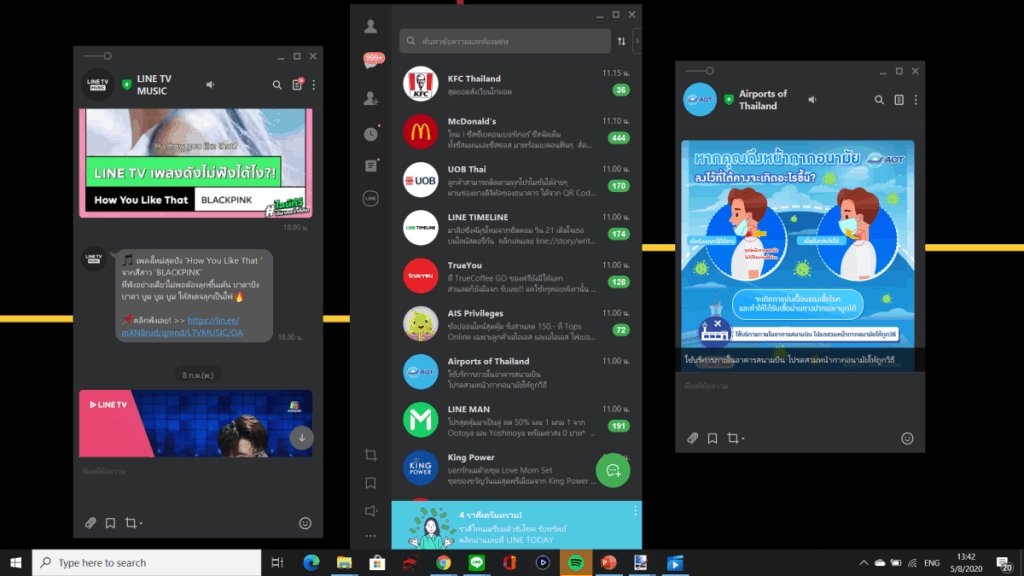Open the search icon in LINE TV MUSIC chat

(x=277, y=85)
